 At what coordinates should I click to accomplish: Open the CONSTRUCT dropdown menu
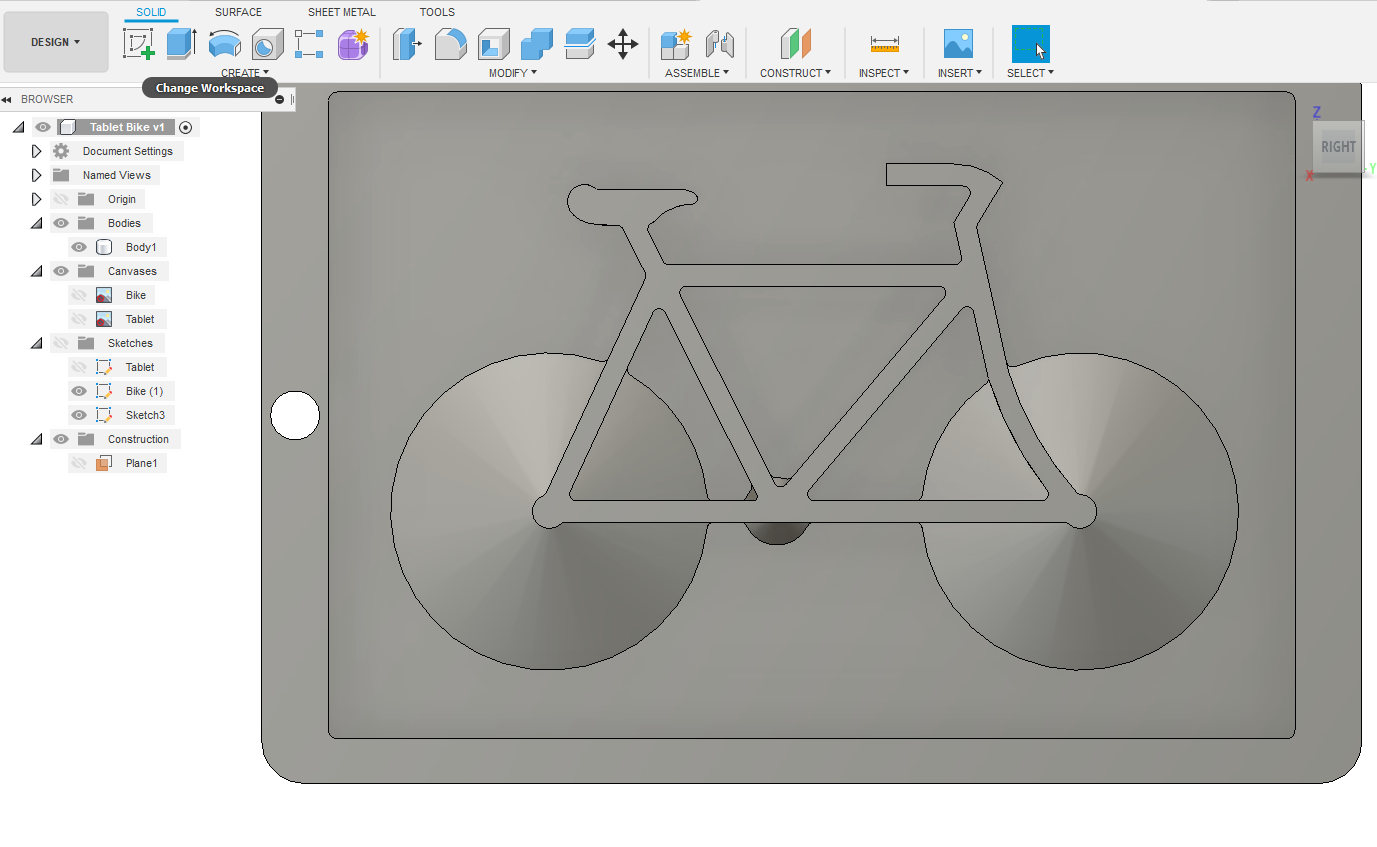[x=795, y=73]
